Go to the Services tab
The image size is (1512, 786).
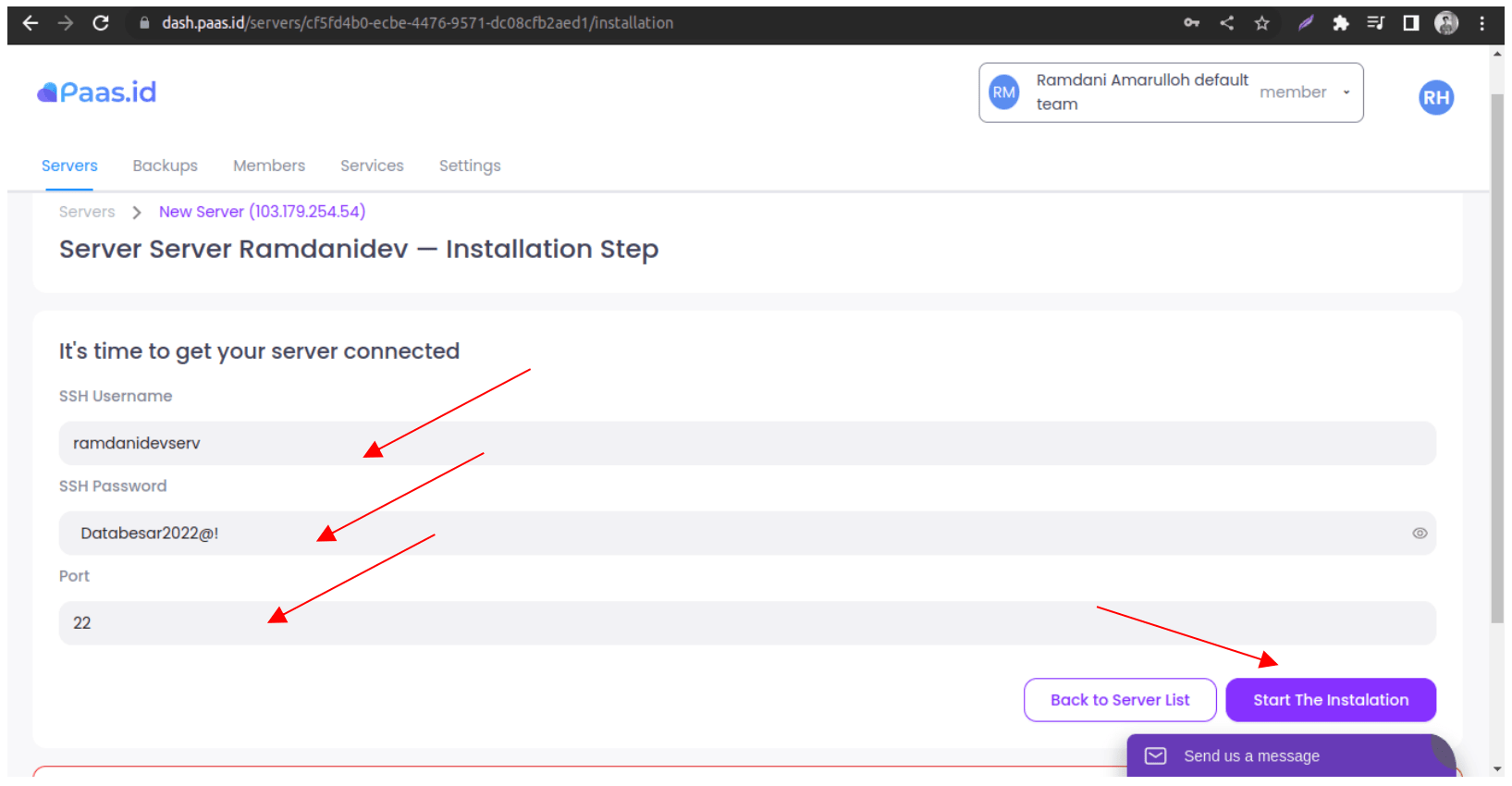click(x=372, y=166)
